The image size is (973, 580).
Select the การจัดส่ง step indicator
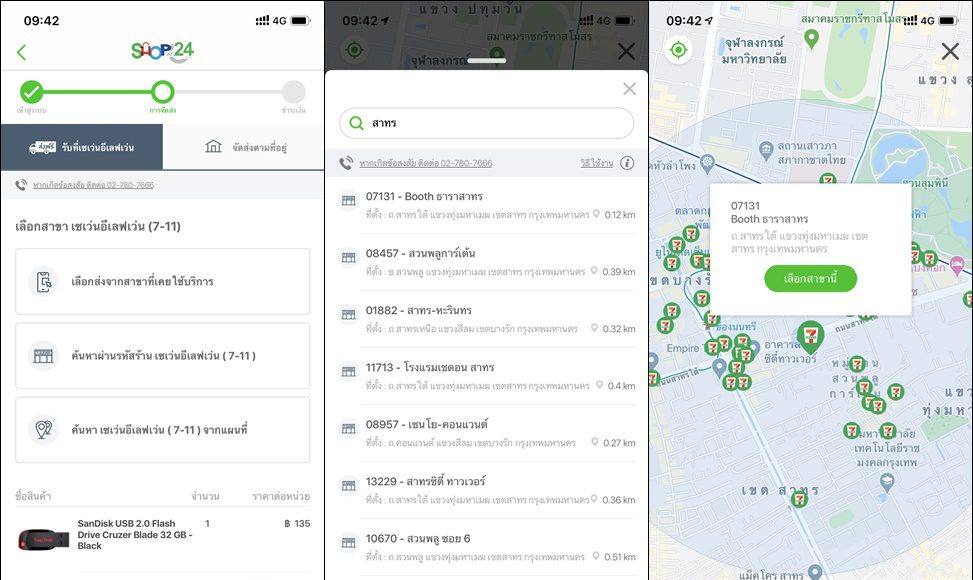click(x=162, y=93)
